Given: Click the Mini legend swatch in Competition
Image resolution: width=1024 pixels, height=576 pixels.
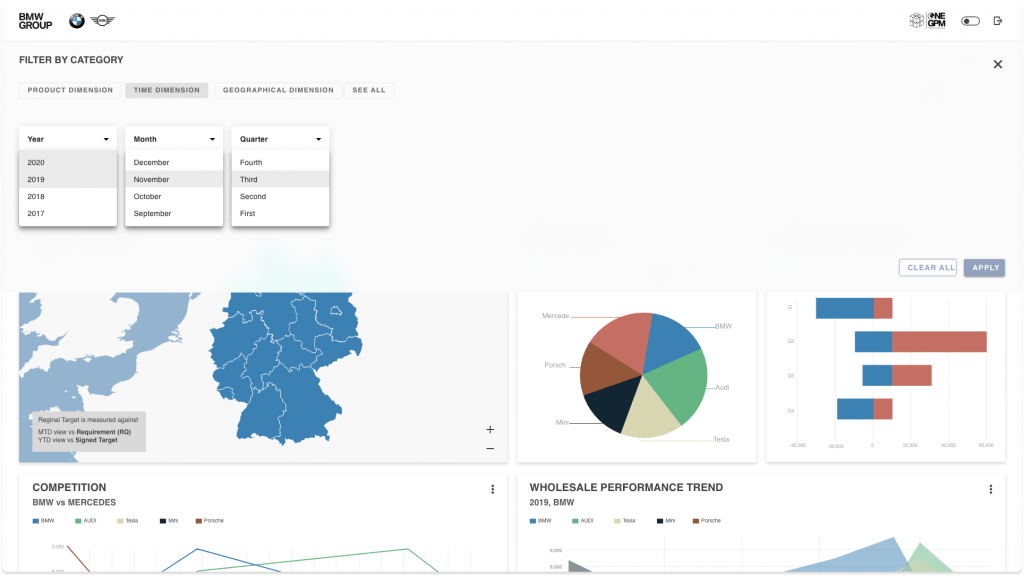Looking at the screenshot, I should 163,521.
